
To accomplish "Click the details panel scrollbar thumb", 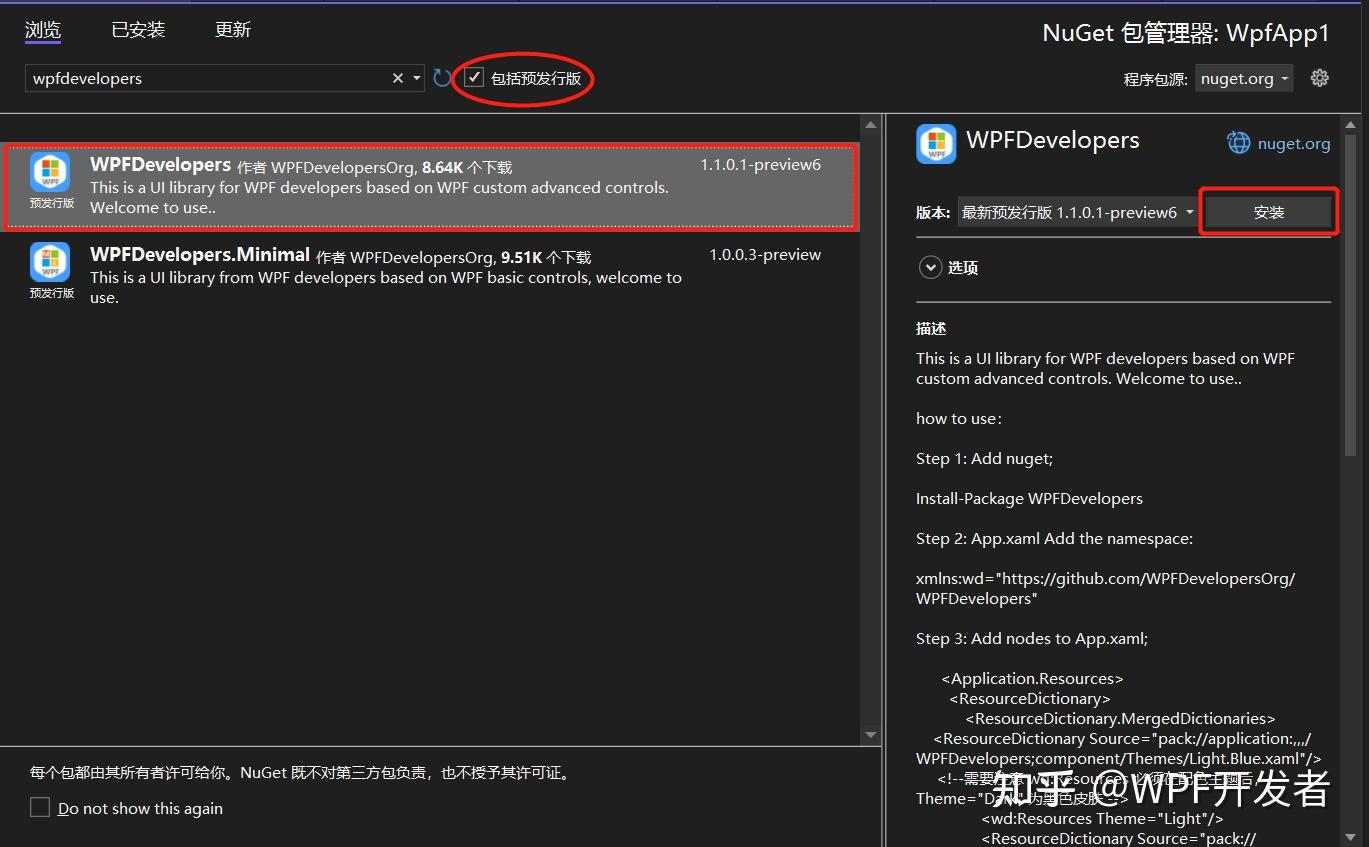I will click(1349, 295).
